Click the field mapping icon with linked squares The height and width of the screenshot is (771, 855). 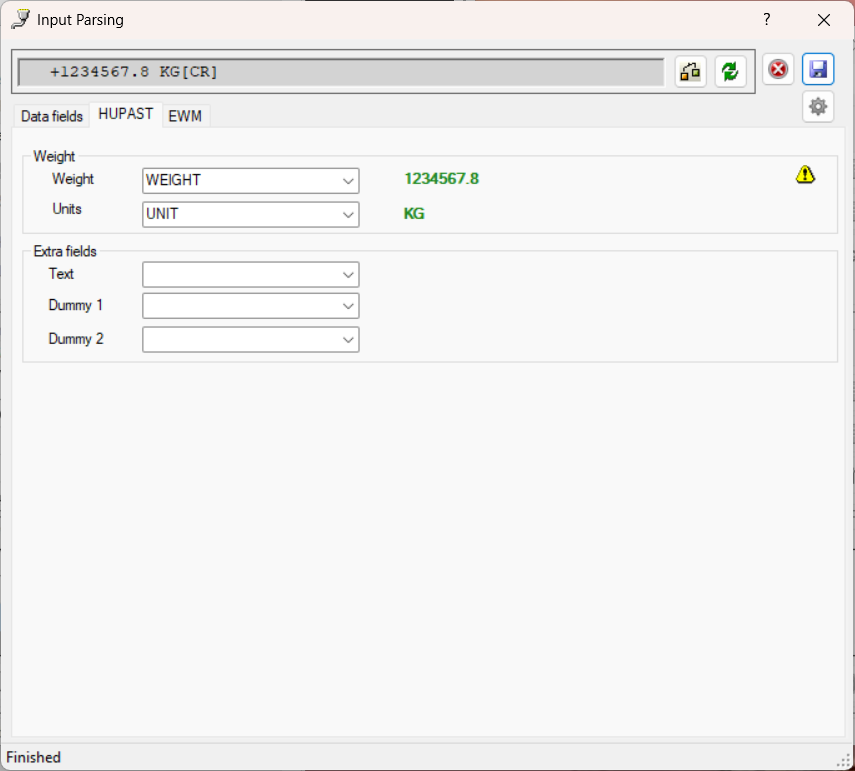tap(690, 71)
